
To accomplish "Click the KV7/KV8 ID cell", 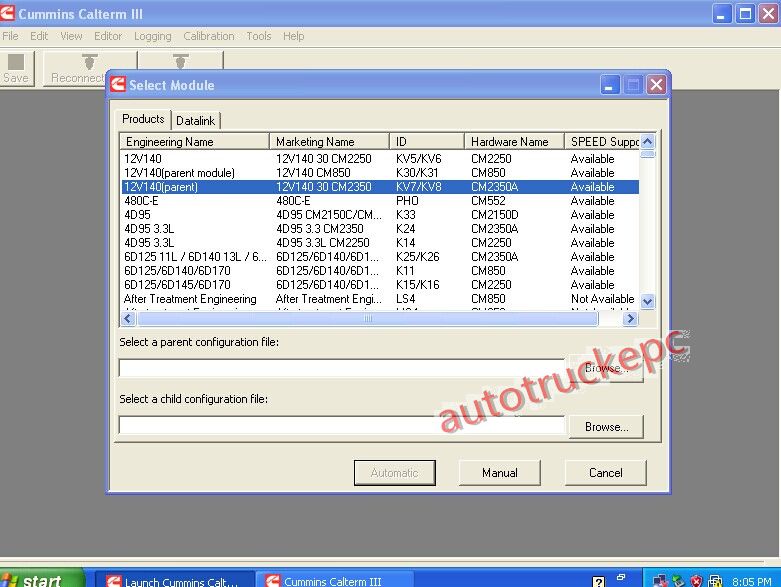I will tap(418, 187).
